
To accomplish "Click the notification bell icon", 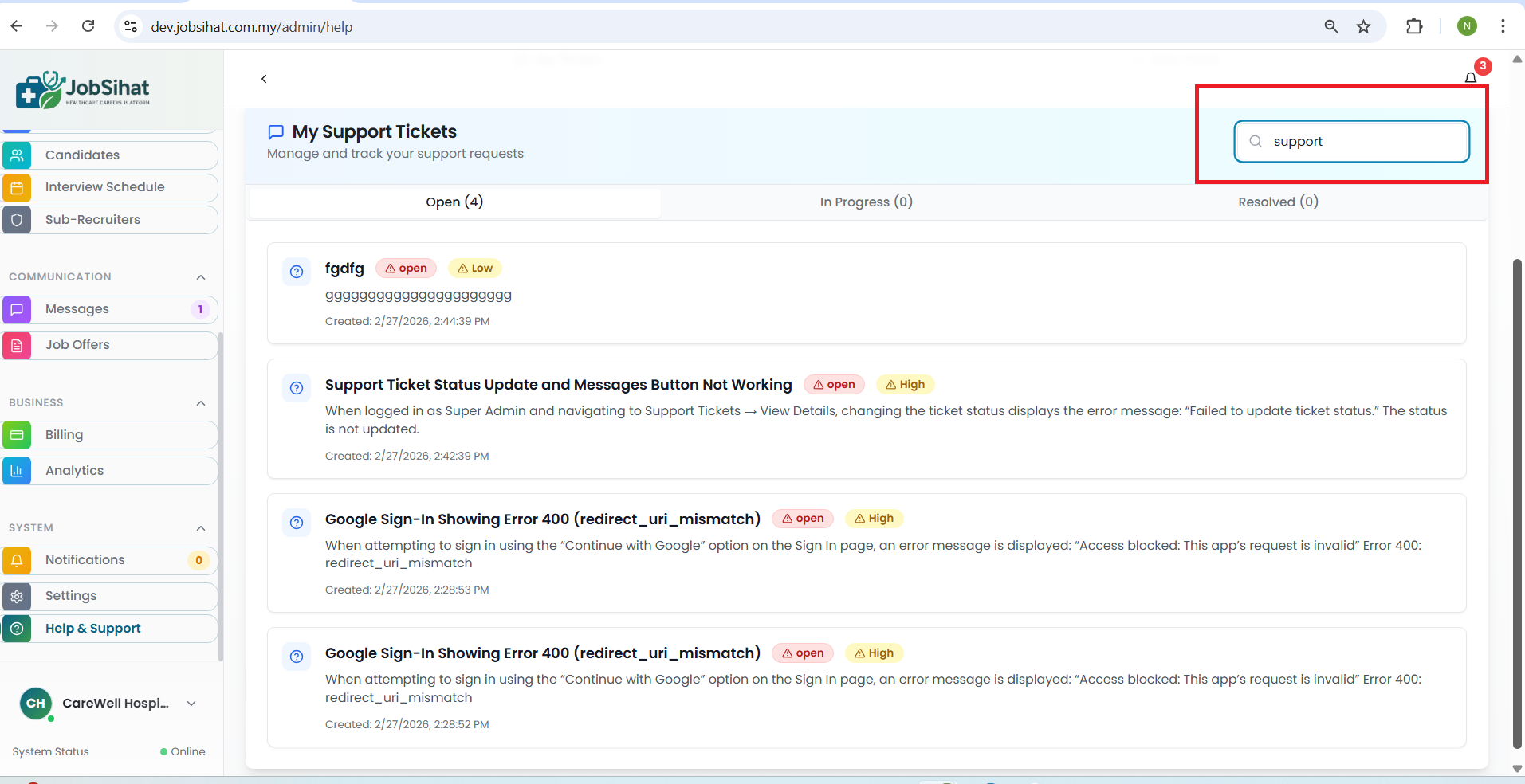I will pyautogui.click(x=1471, y=78).
